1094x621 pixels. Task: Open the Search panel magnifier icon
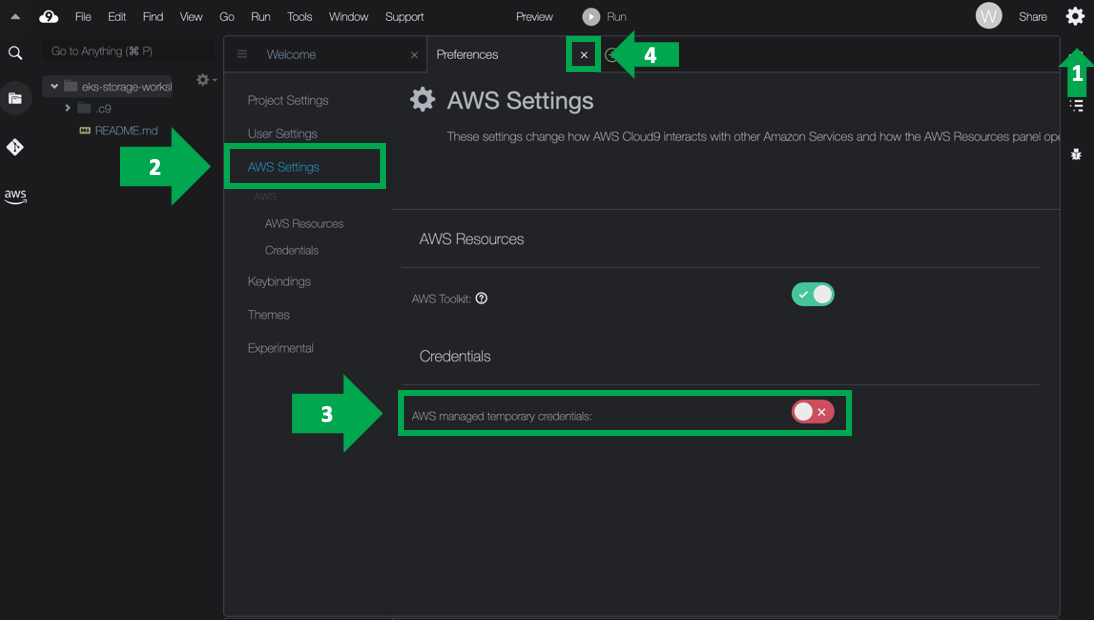[x=15, y=53]
